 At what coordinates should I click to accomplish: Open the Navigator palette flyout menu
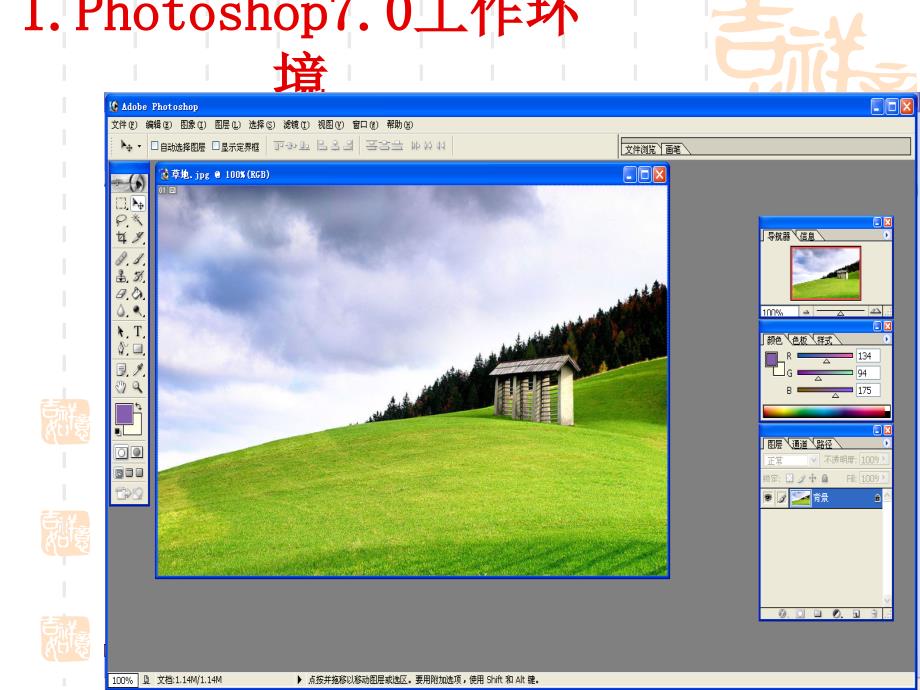tap(887, 235)
